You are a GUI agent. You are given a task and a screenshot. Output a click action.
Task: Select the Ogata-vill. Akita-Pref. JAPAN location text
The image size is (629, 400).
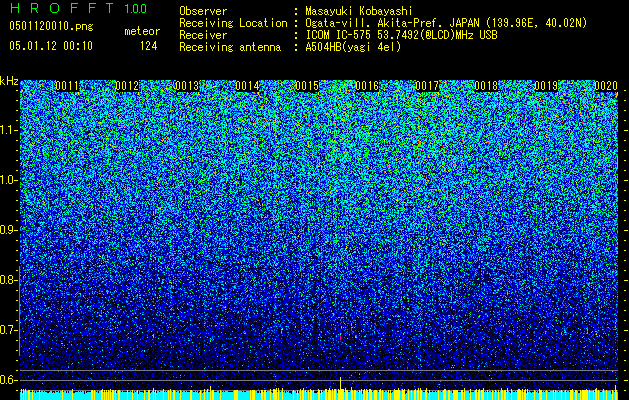pyautogui.click(x=446, y=23)
